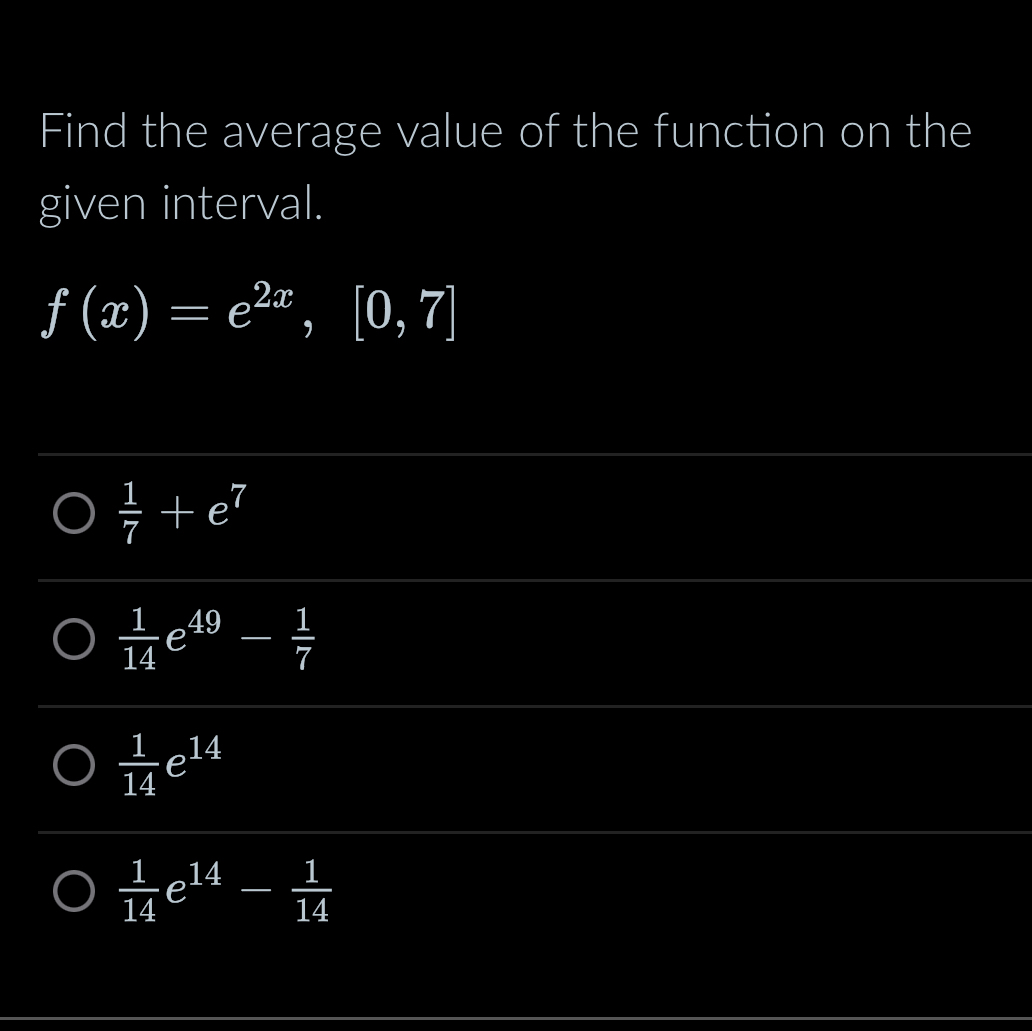Screen dimensions: 1032x1031
Task: Click the third answer's radio button
Action: [75, 766]
